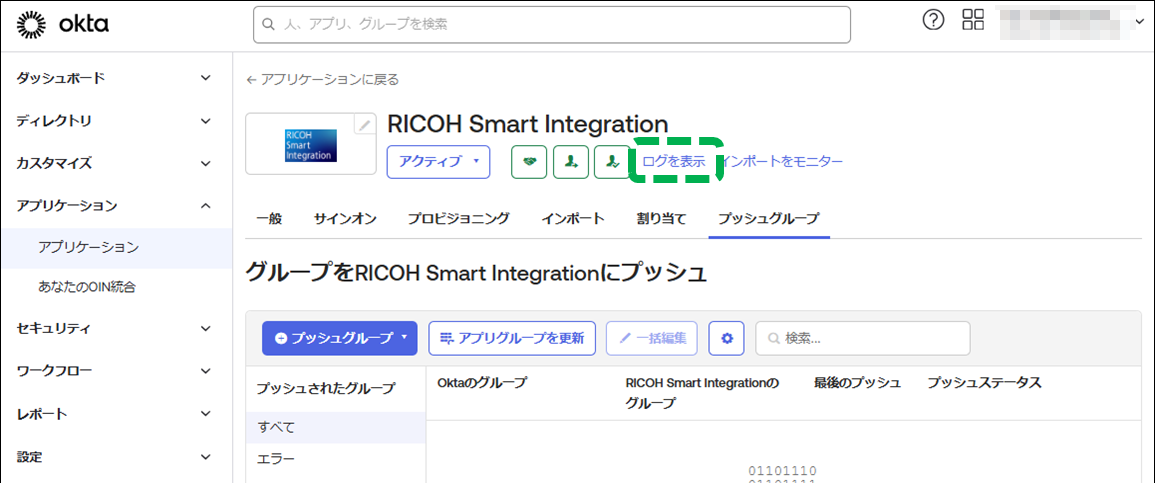Focus the top search box for people, apps, groups
Screen dimensions: 1155x483
(x=552, y=24)
